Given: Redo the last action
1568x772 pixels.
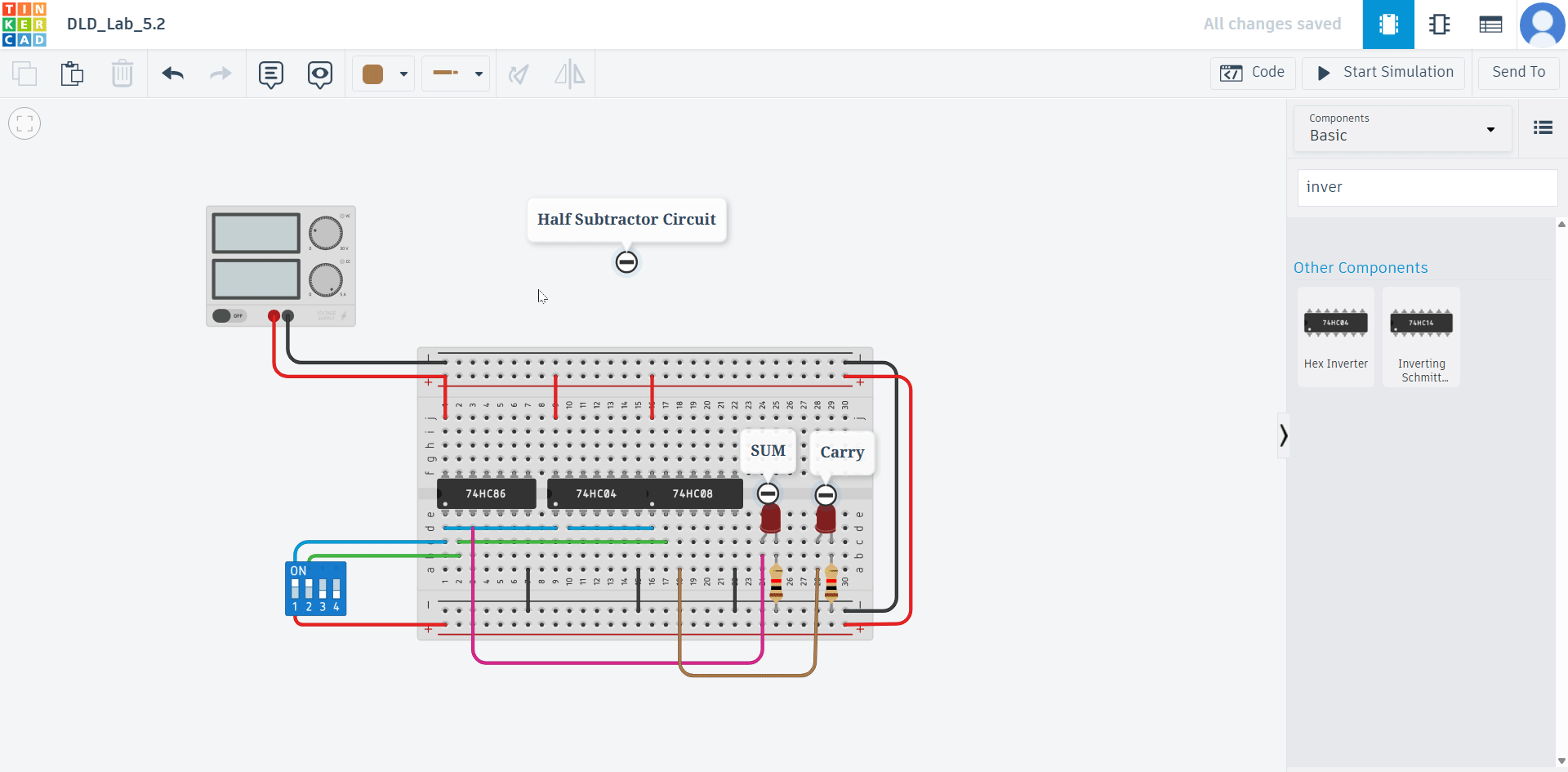Looking at the screenshot, I should pyautogui.click(x=220, y=74).
